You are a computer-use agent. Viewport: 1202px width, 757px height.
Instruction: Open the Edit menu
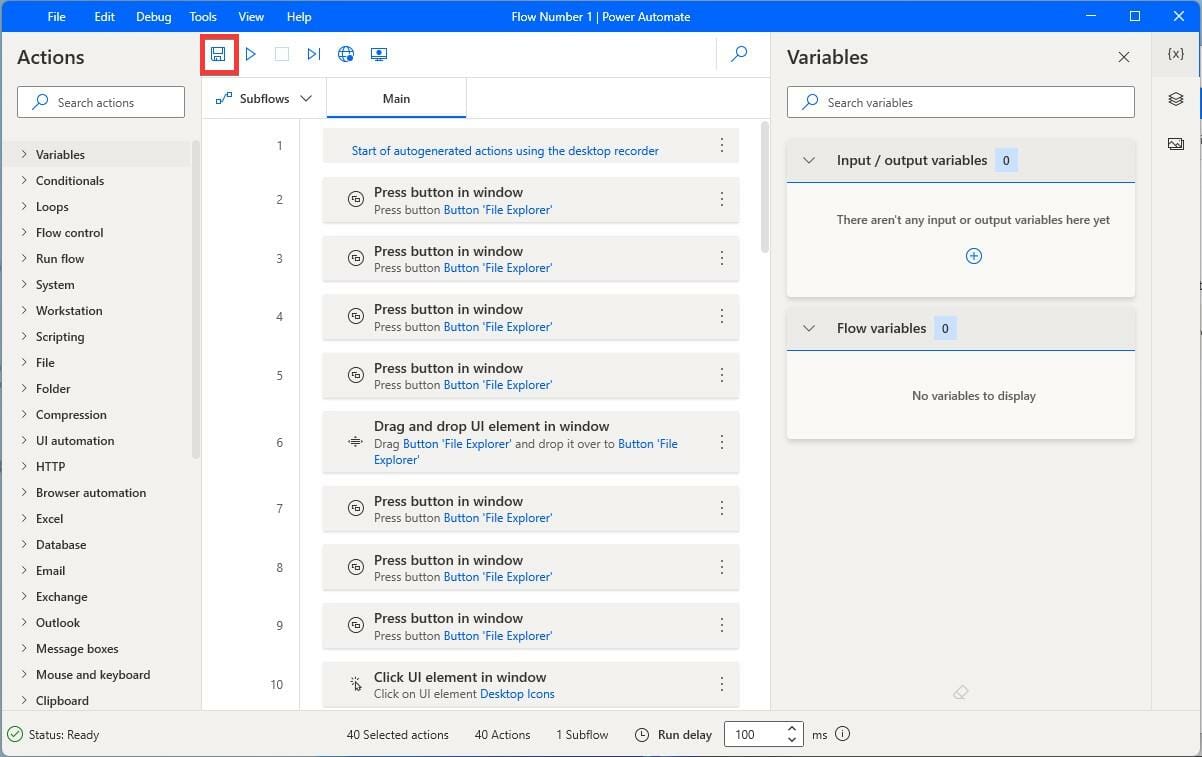pos(105,17)
